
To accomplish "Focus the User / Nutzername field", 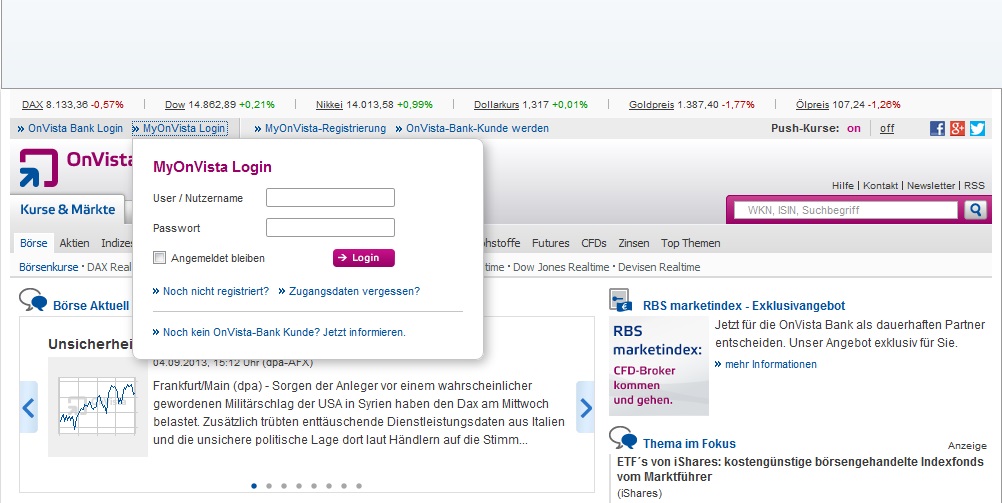I will click(x=330, y=197).
